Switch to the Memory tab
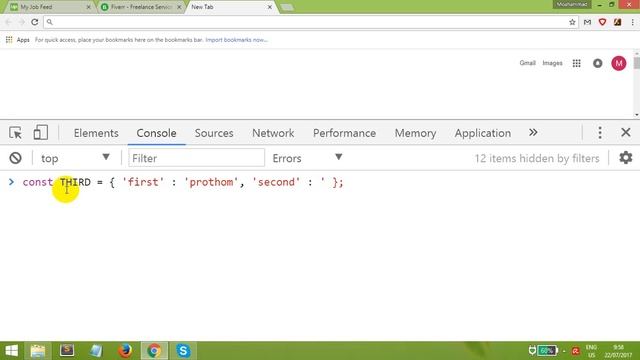This screenshot has height=360, width=640. pyautogui.click(x=415, y=133)
